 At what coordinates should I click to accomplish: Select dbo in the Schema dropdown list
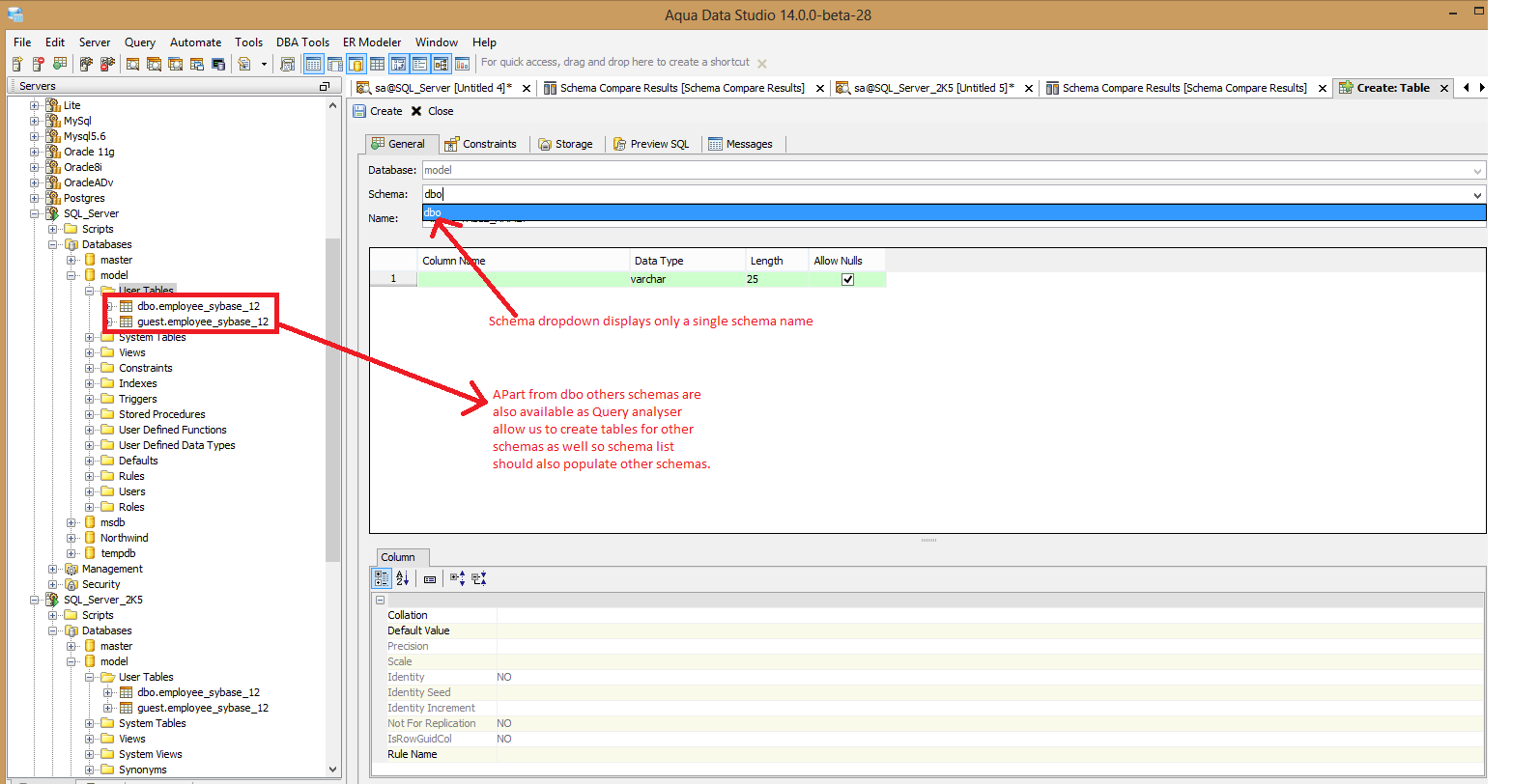pos(954,212)
